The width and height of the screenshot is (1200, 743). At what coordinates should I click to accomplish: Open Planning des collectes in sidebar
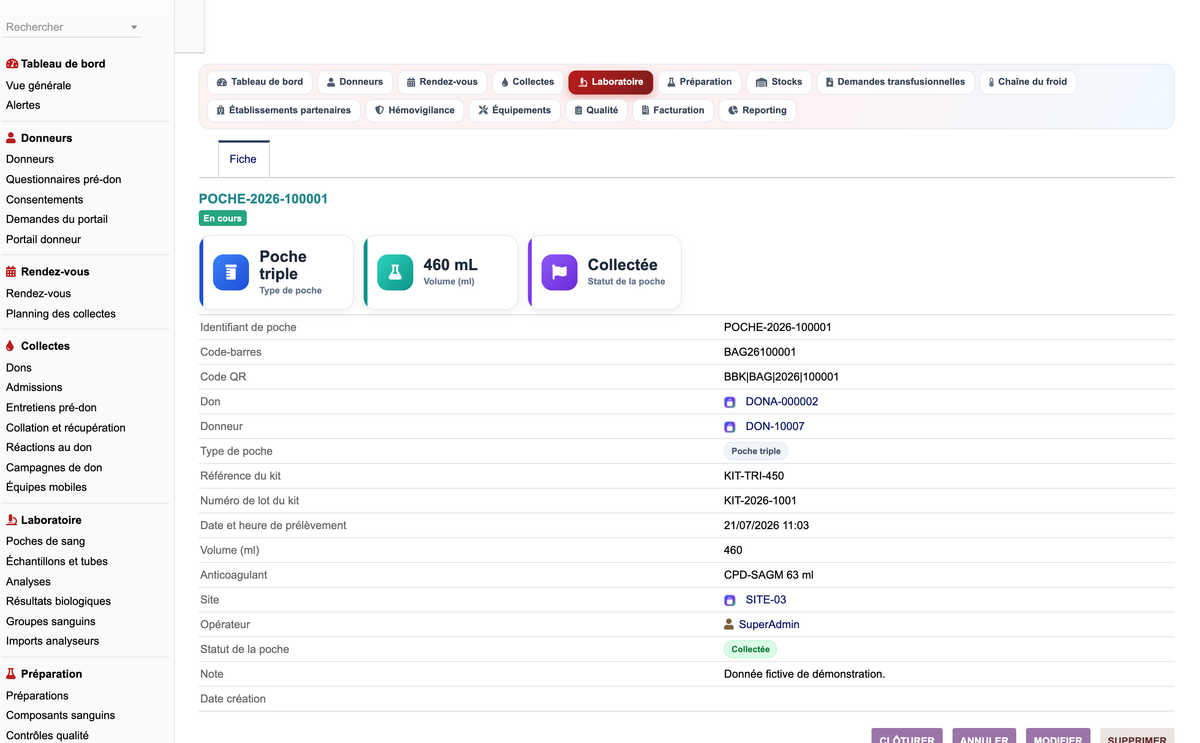pos(61,314)
